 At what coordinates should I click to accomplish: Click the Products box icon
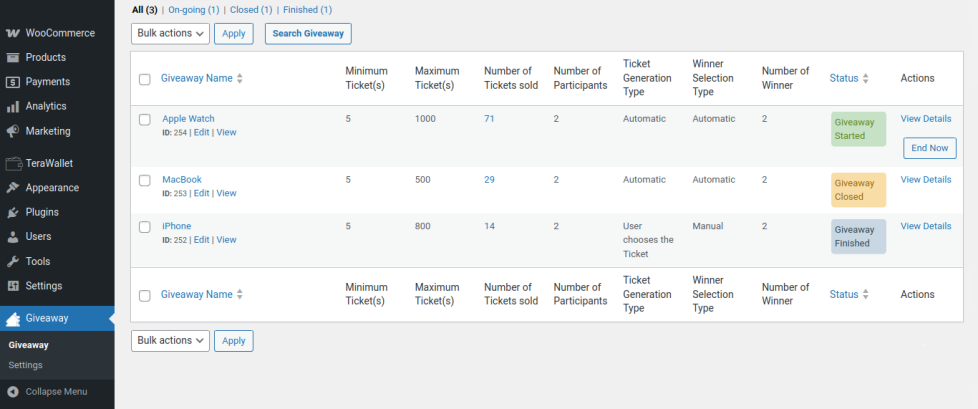(13, 57)
